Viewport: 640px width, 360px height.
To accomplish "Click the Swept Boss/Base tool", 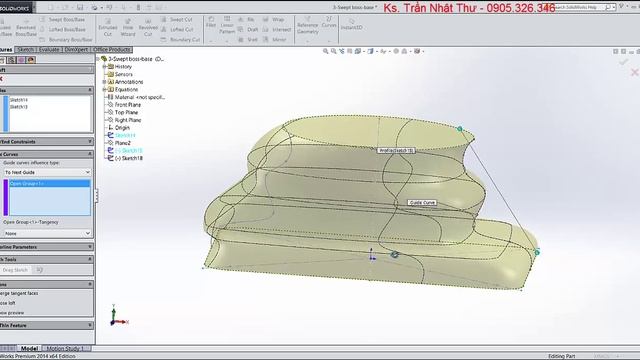I will click(63, 20).
